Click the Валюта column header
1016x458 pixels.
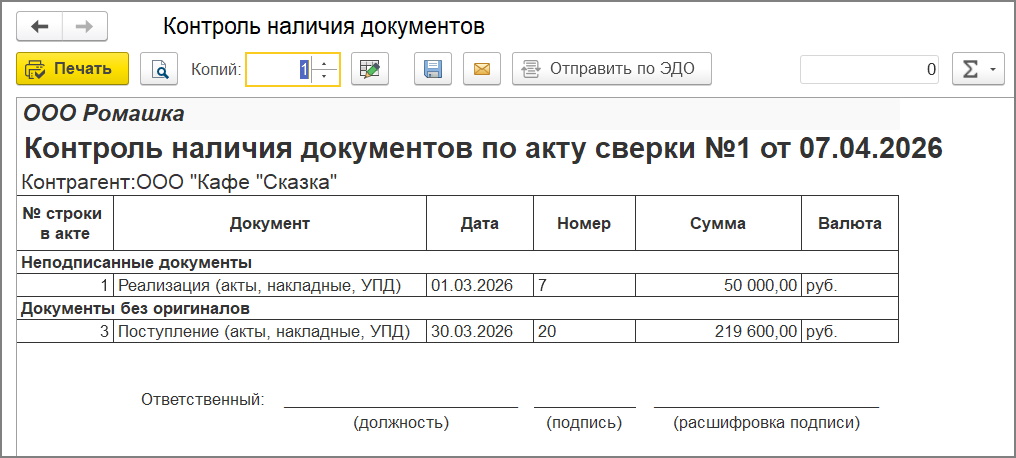point(849,223)
